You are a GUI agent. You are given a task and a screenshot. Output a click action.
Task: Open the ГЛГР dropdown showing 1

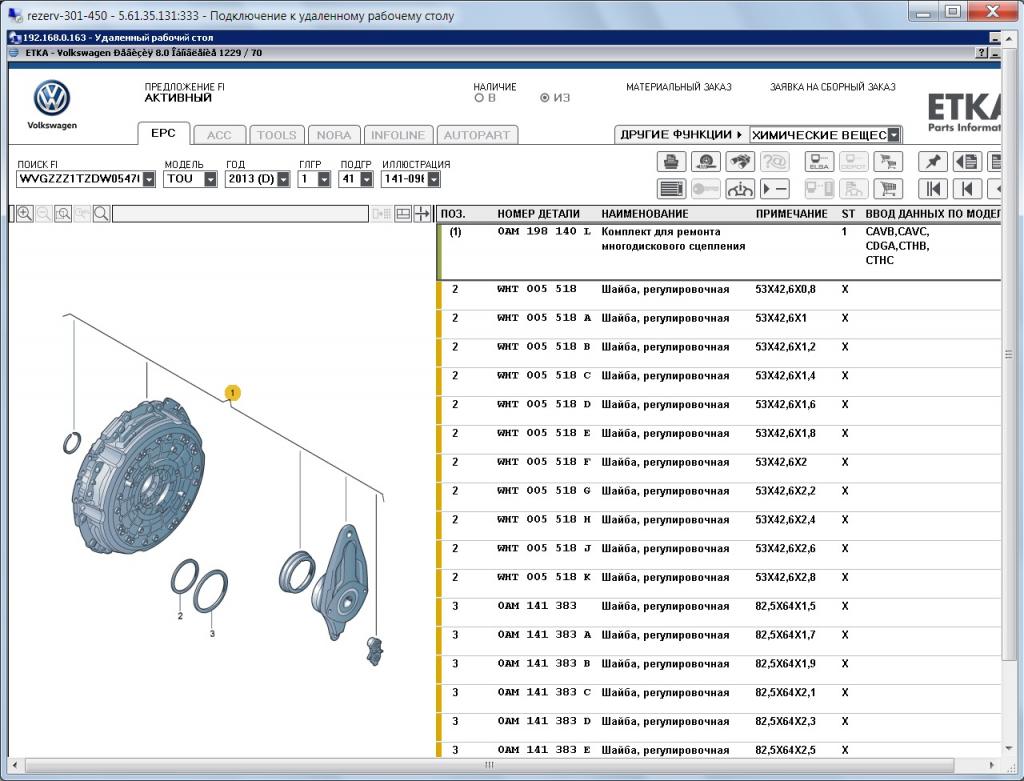coord(324,179)
